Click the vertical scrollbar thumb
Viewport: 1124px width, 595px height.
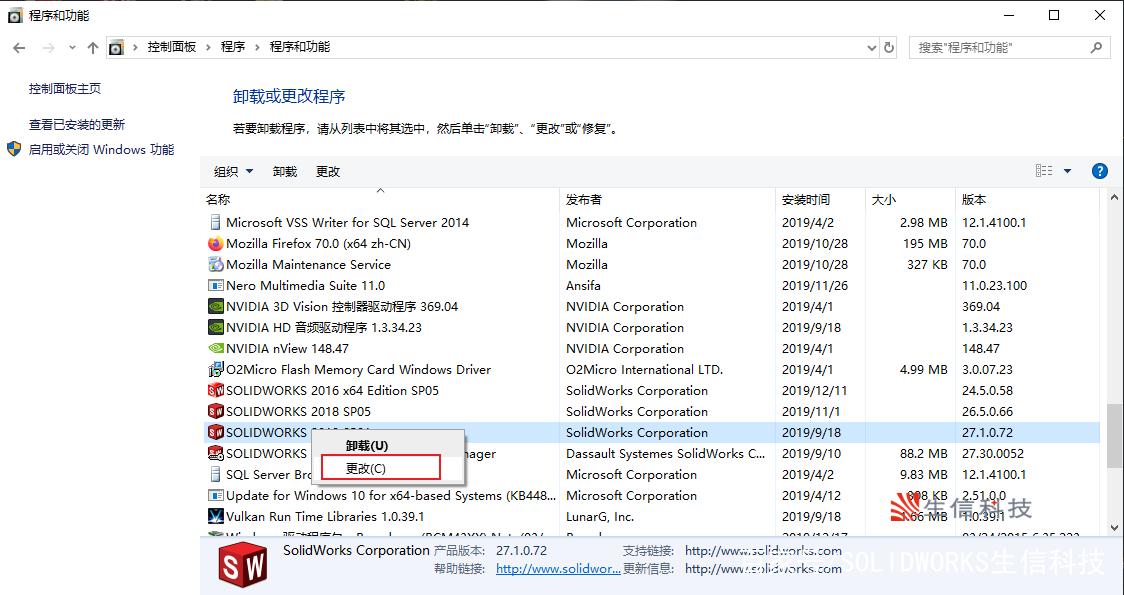pyautogui.click(x=1115, y=435)
